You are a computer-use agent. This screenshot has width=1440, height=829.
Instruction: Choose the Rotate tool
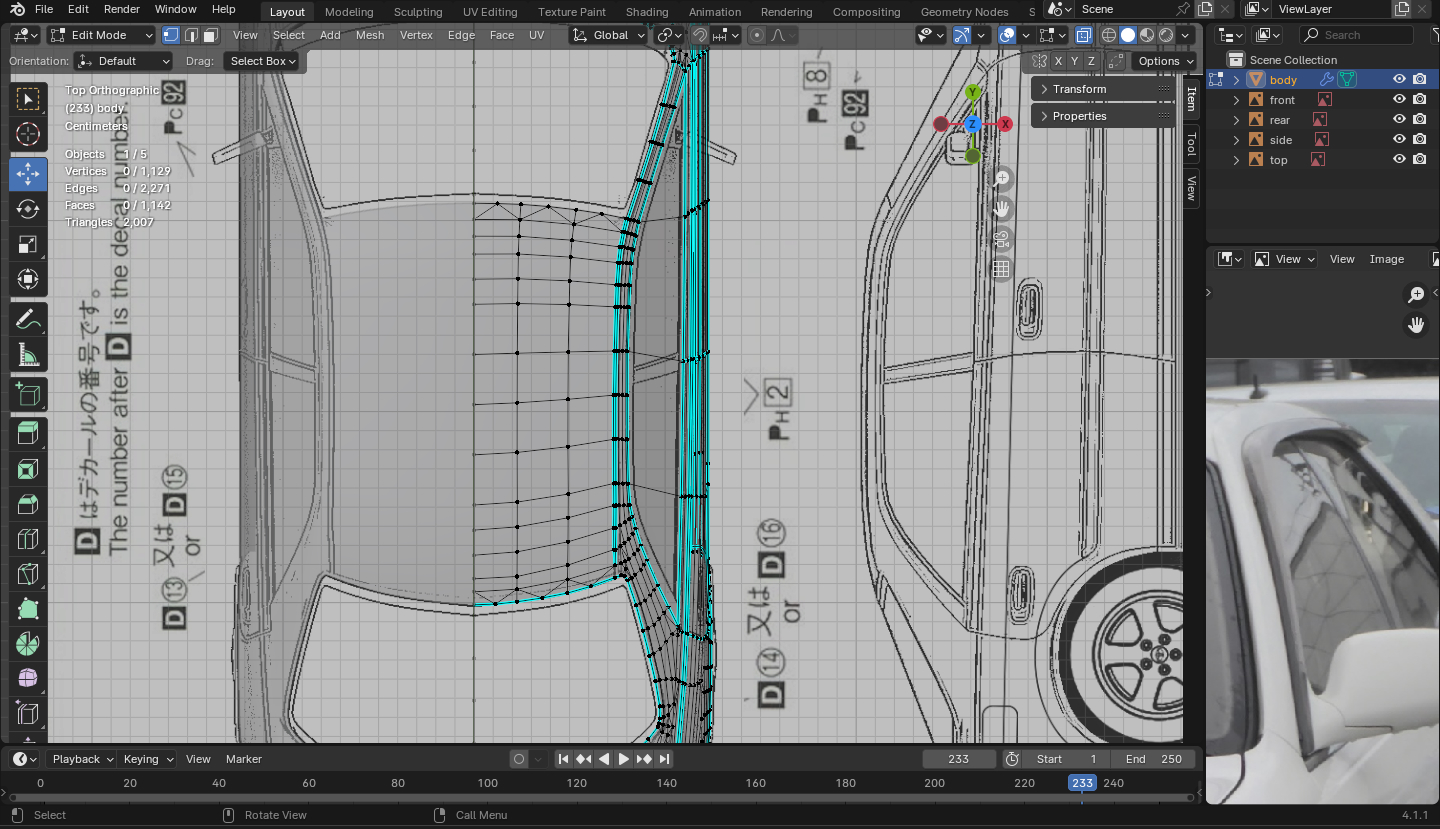point(28,209)
